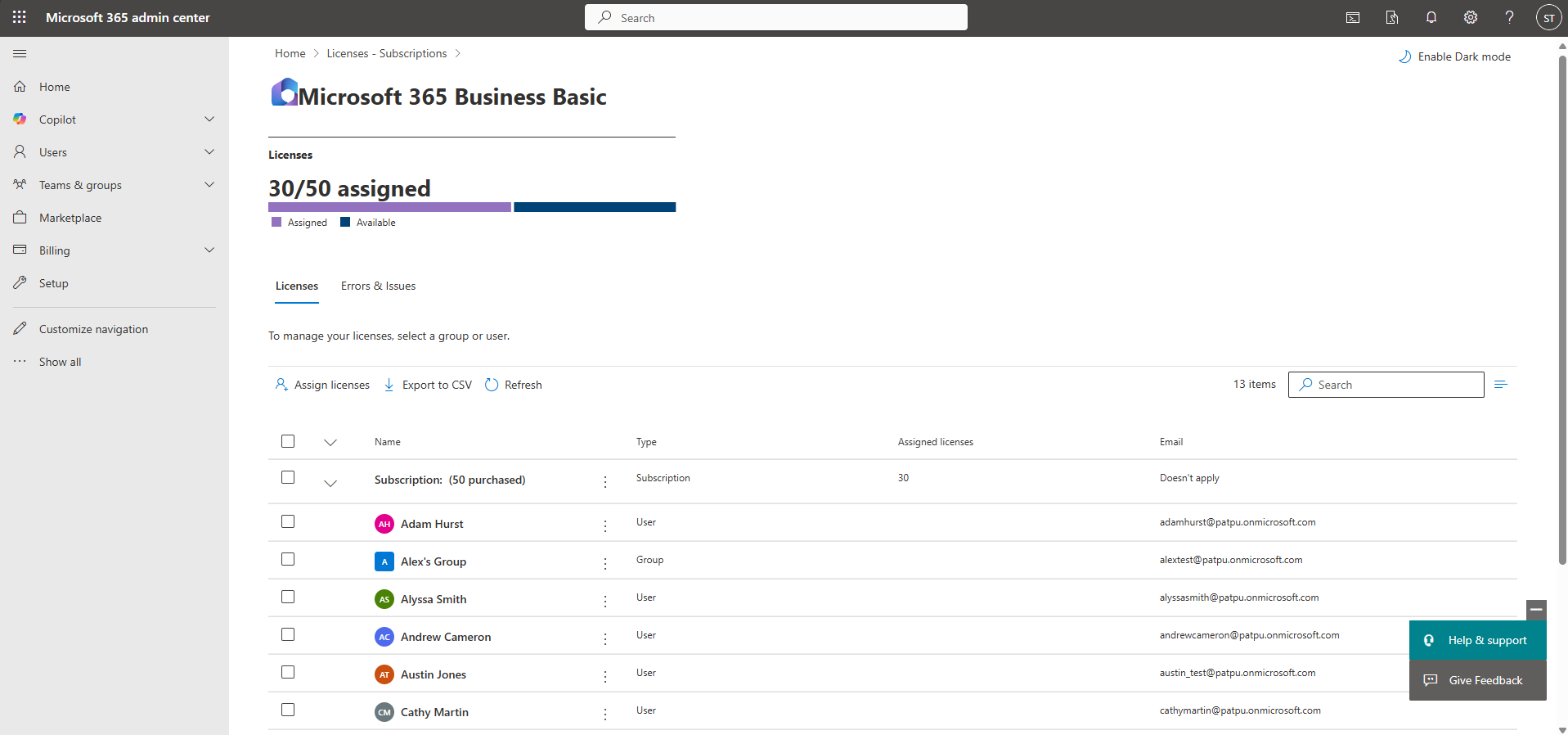Click the purple Assigned licenses bar
This screenshot has height=735, width=1568.
coord(389,207)
